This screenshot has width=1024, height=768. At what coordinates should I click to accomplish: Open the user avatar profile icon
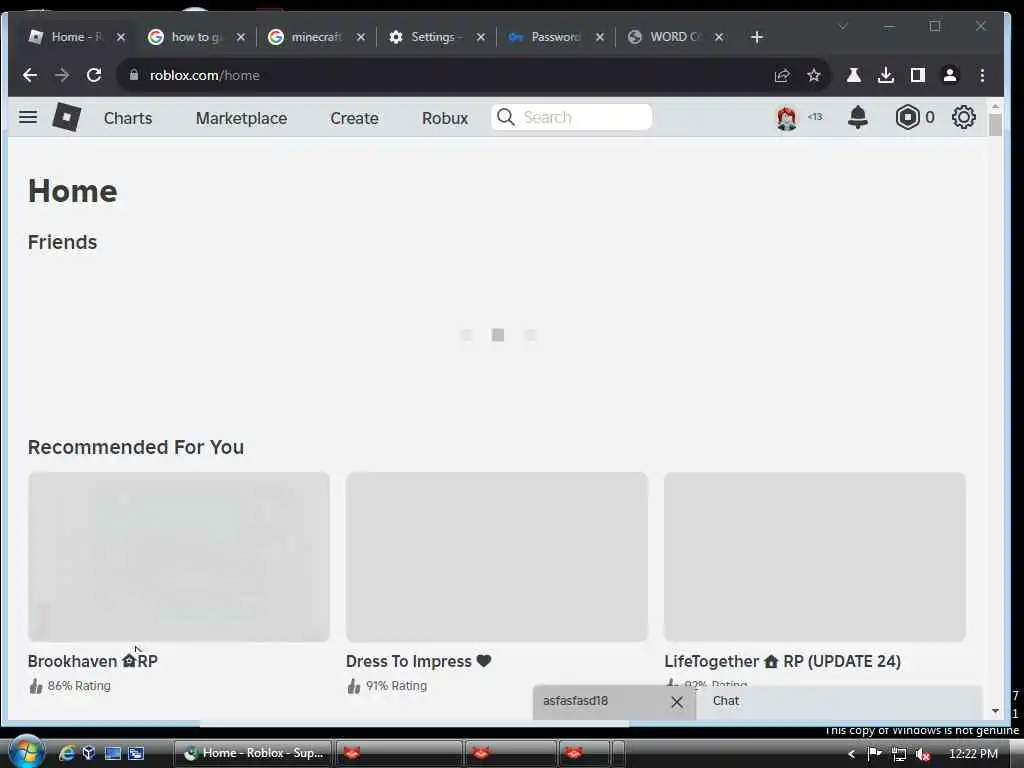[787, 118]
